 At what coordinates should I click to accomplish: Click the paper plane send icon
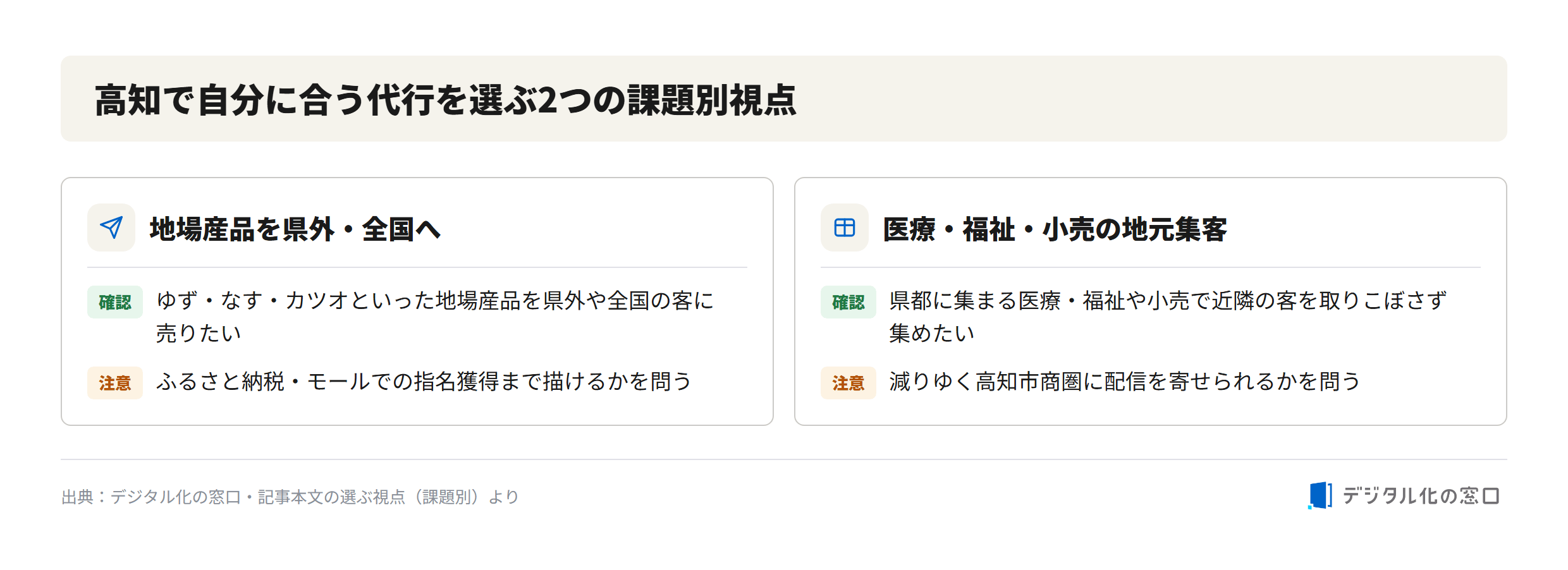[111, 227]
